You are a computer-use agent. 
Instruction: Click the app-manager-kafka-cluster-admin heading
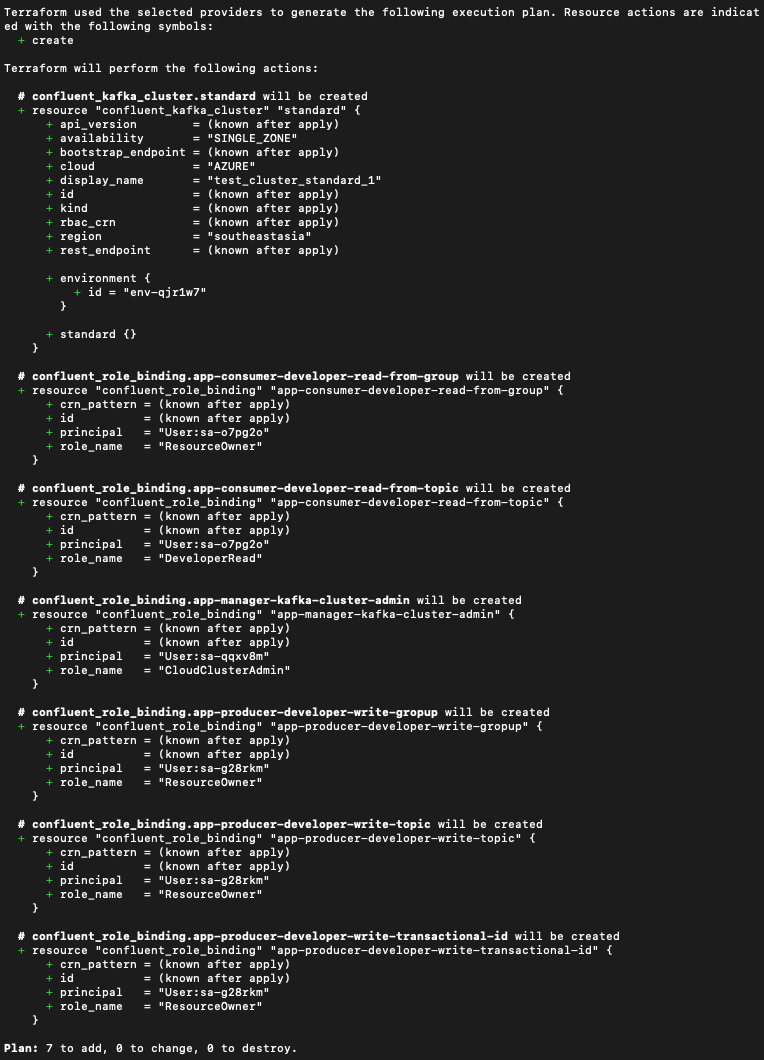(220, 600)
